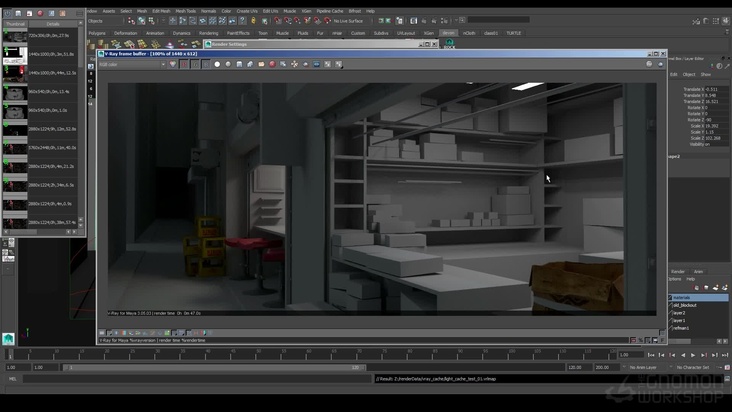The image size is (732, 412).
Task: Click the Visibility on value field
Action: (x=716, y=144)
